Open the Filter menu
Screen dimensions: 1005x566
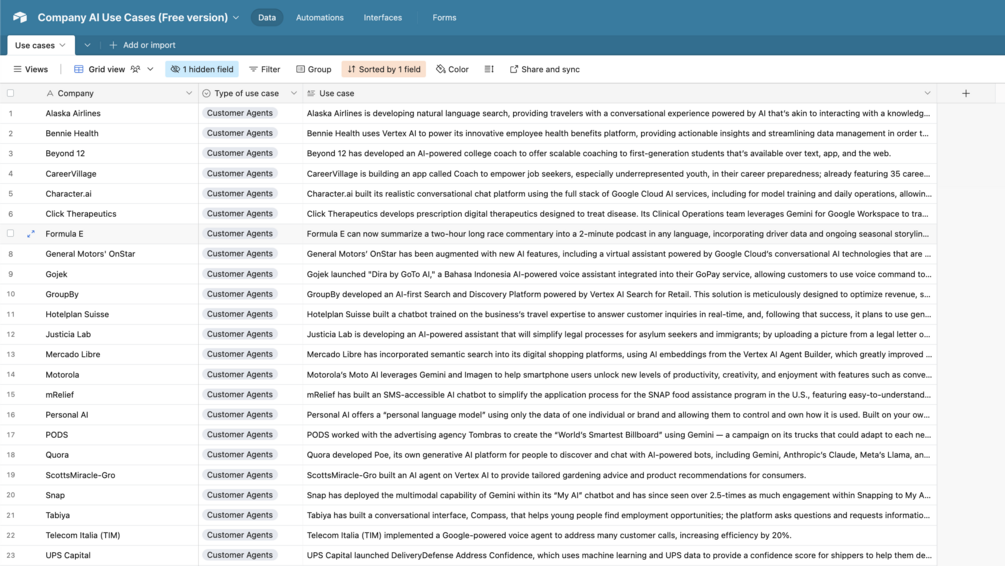265,69
